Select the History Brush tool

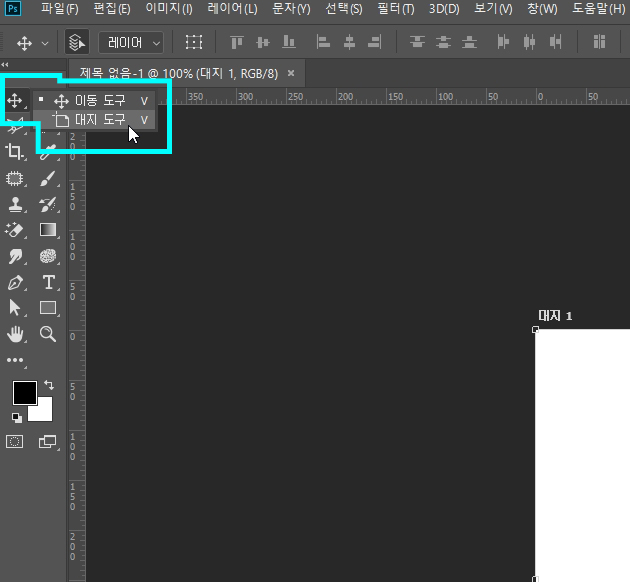48,204
